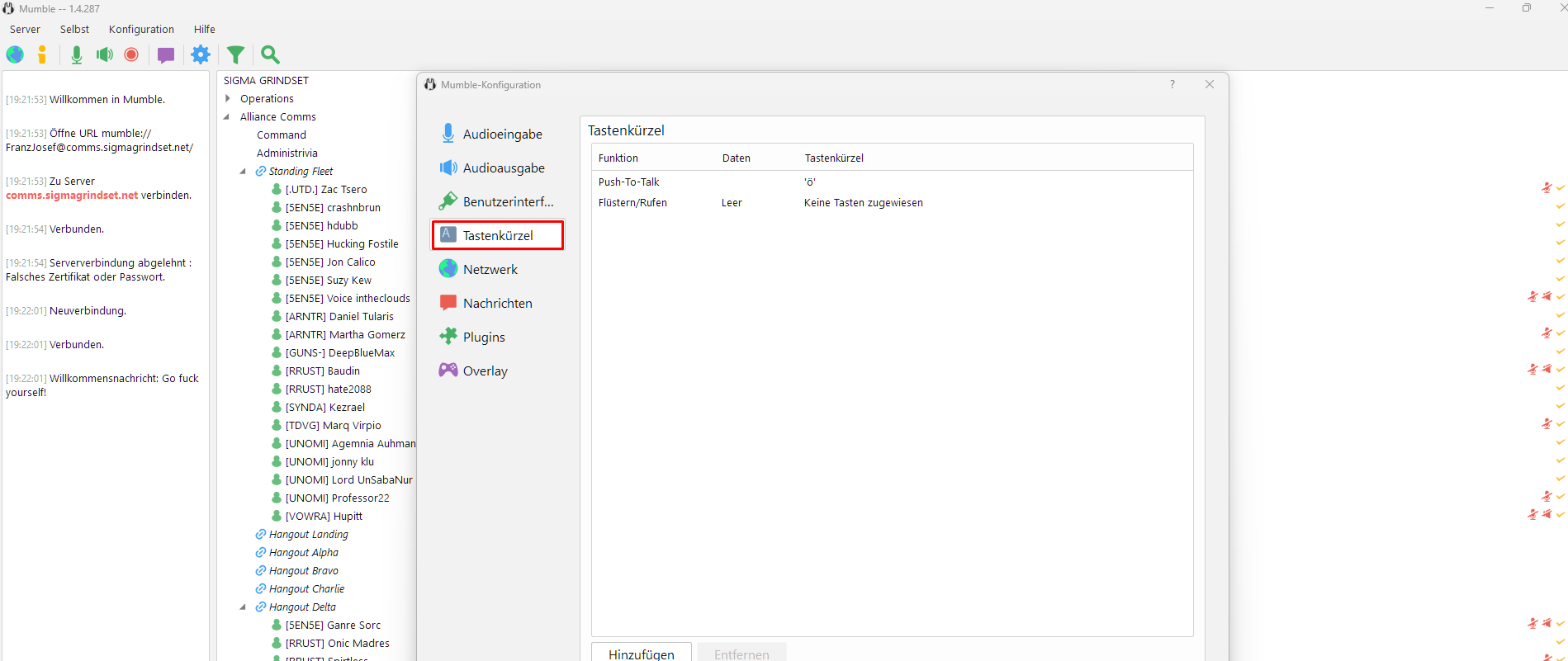Open the Benutzerinterface settings page

[x=498, y=201]
